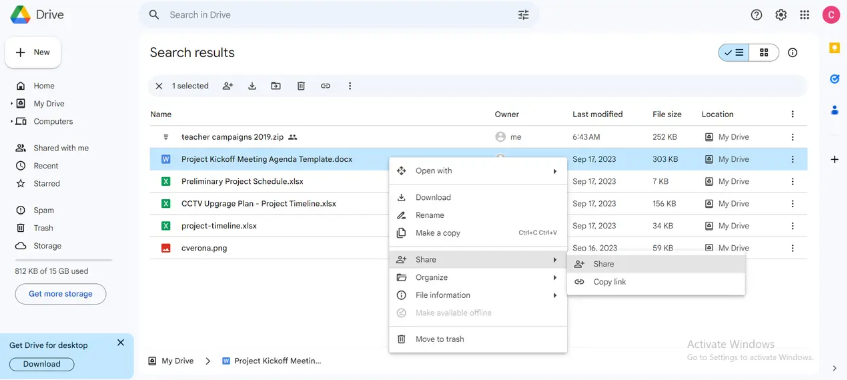Viewport: 847px width, 380px height.
Task: Select Copy link in the submenu
Action: [x=656, y=282]
